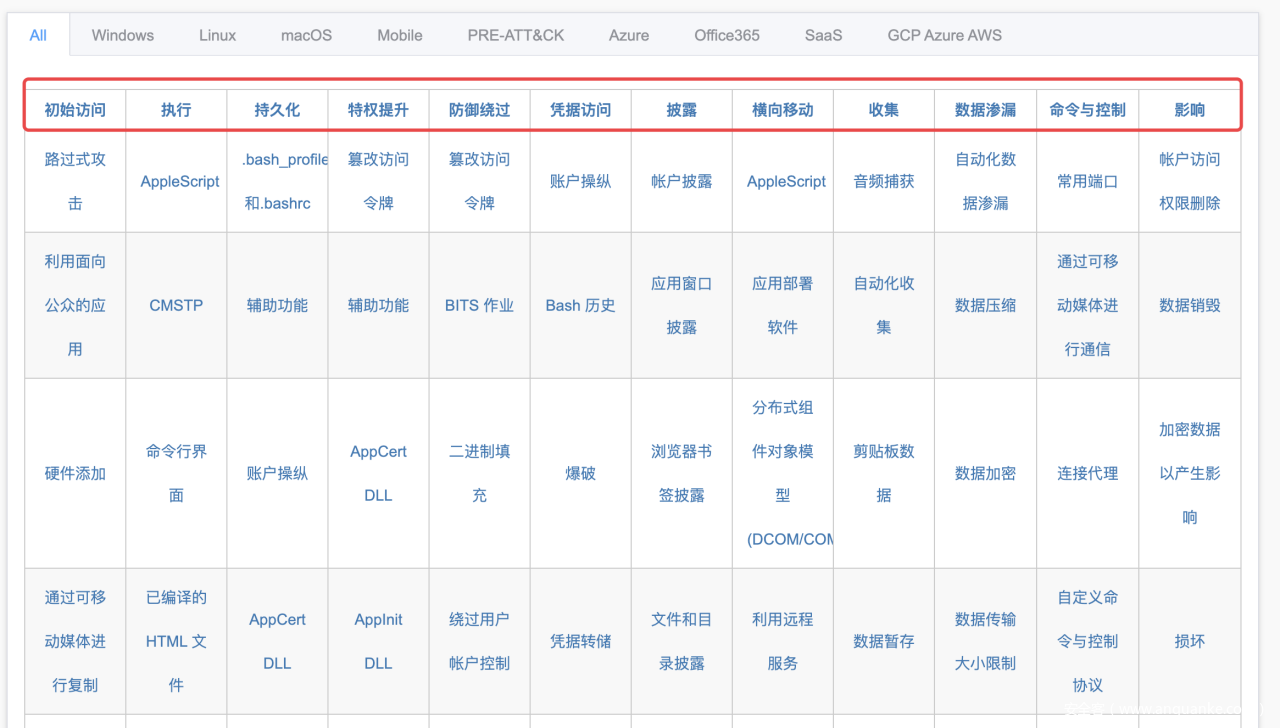Switch to the Office365 tab

pyautogui.click(x=727, y=35)
